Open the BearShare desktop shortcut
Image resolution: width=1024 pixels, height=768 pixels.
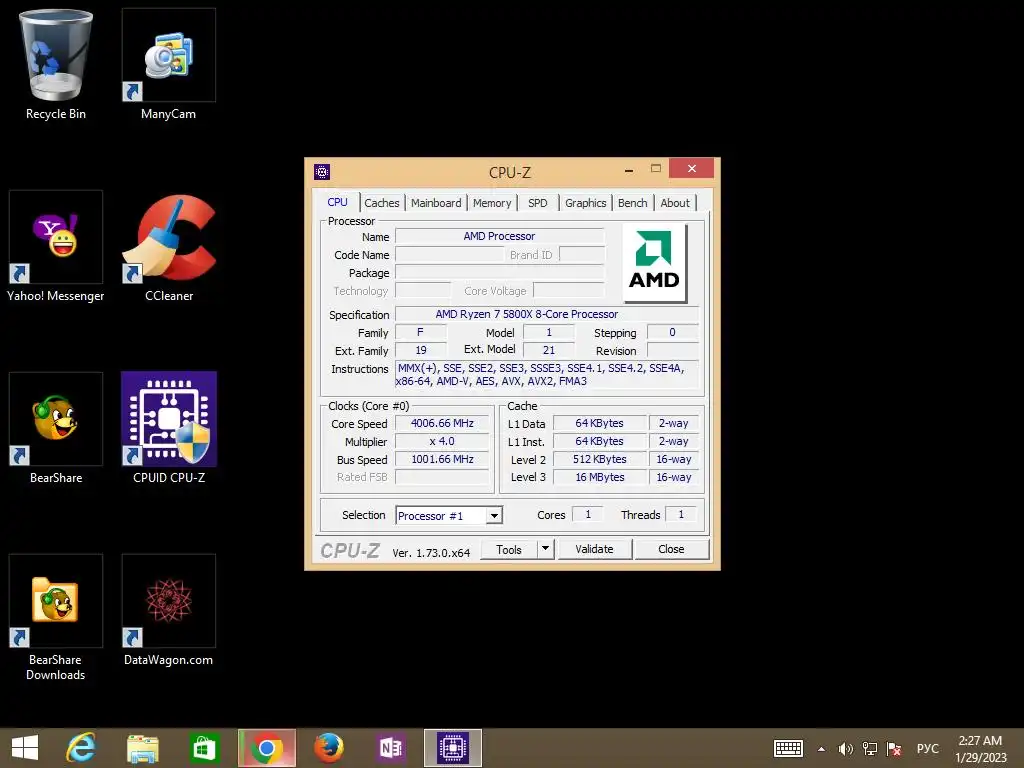coord(56,428)
